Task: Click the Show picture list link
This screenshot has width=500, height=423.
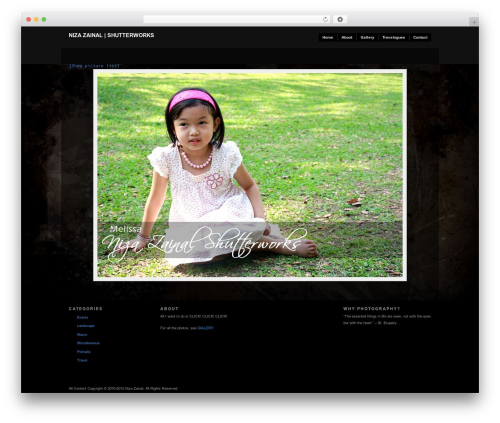Action: (94, 66)
